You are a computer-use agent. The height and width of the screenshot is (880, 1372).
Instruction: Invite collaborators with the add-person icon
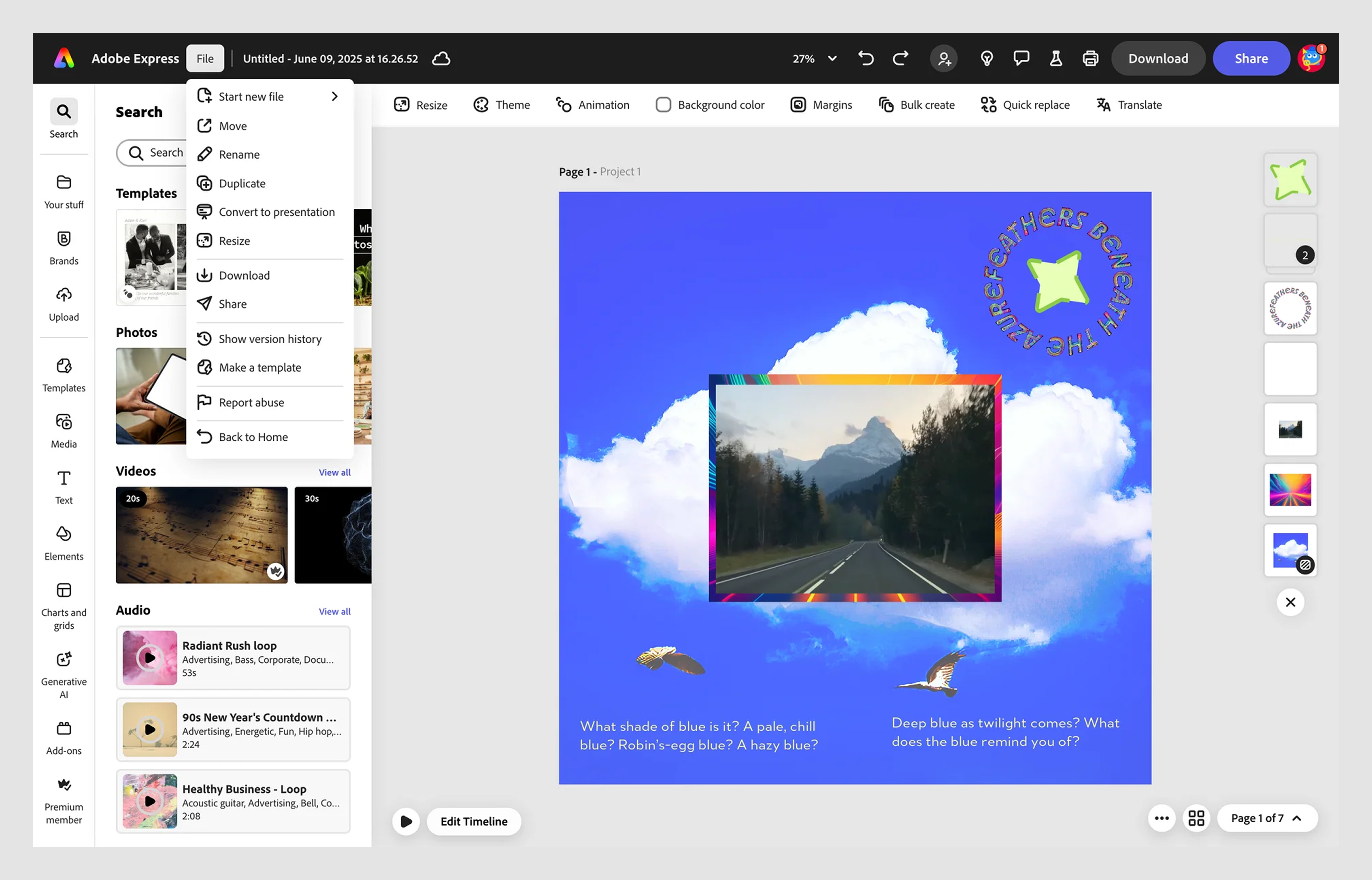944,58
